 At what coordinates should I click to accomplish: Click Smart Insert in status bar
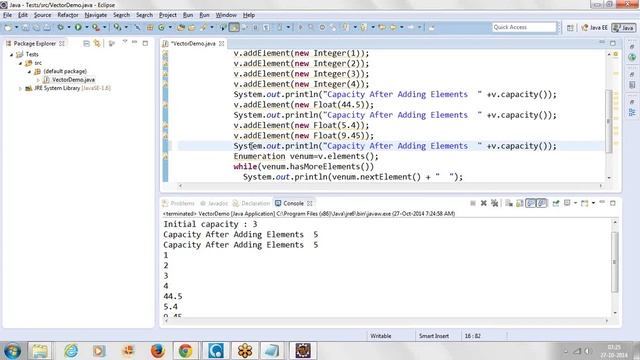point(434,336)
